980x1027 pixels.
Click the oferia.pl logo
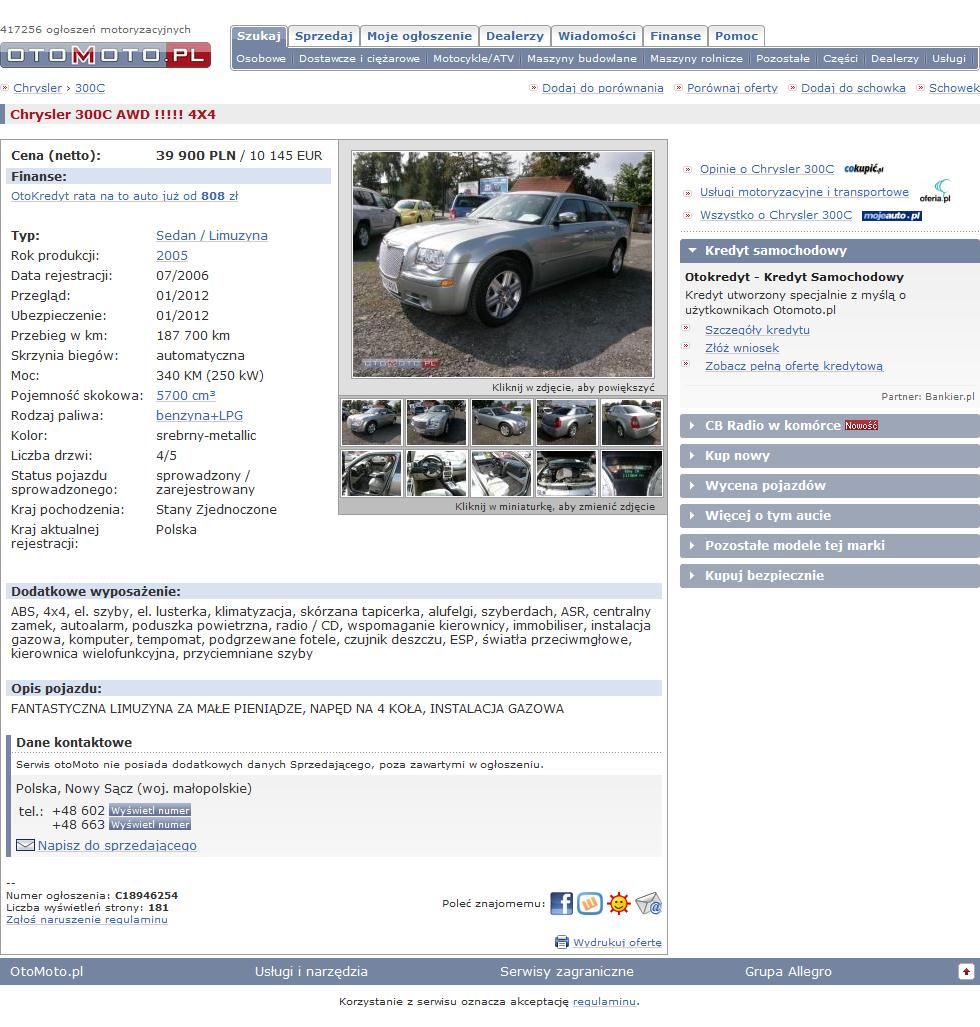pos(935,191)
